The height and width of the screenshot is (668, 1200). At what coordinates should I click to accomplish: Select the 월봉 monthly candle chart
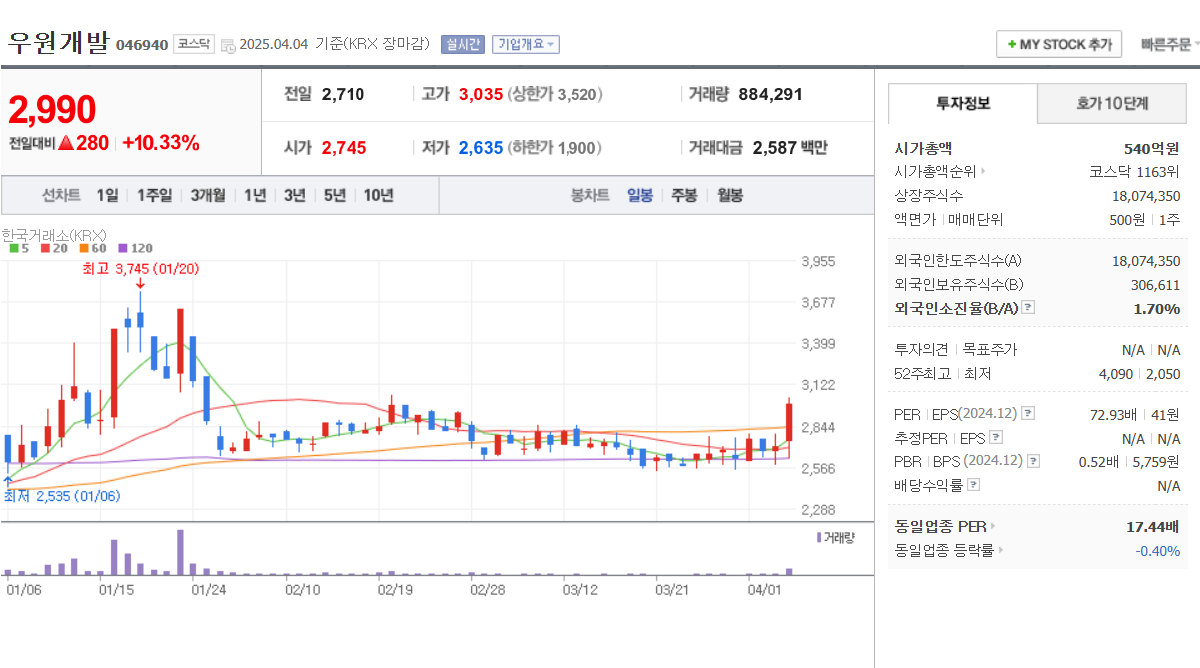pyautogui.click(x=729, y=195)
